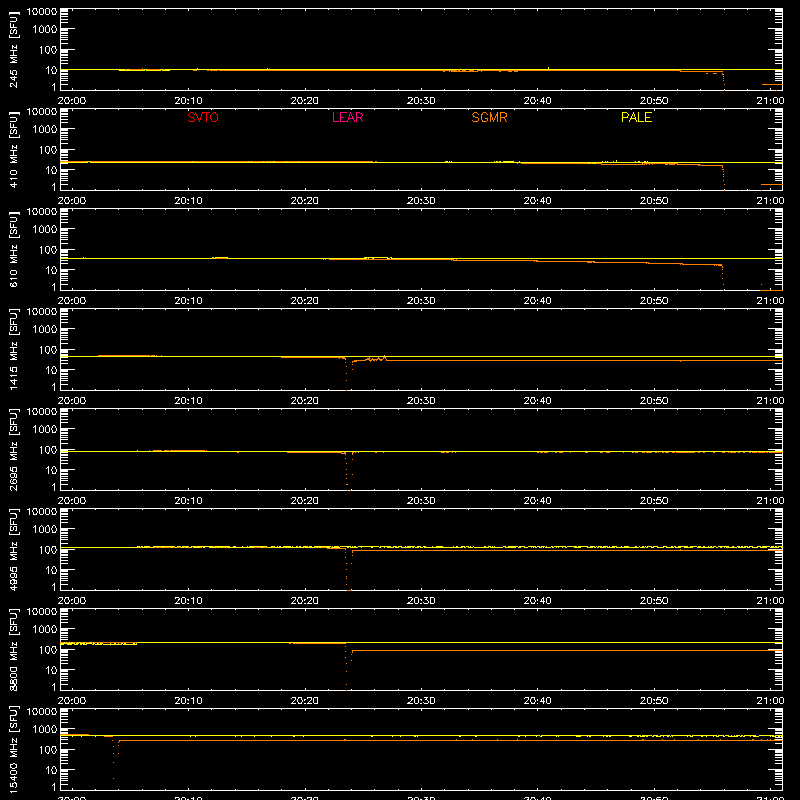Click 20:20 on the 1415 MHz time axis
Image resolution: width=800 pixels, height=800 pixels.
click(305, 401)
